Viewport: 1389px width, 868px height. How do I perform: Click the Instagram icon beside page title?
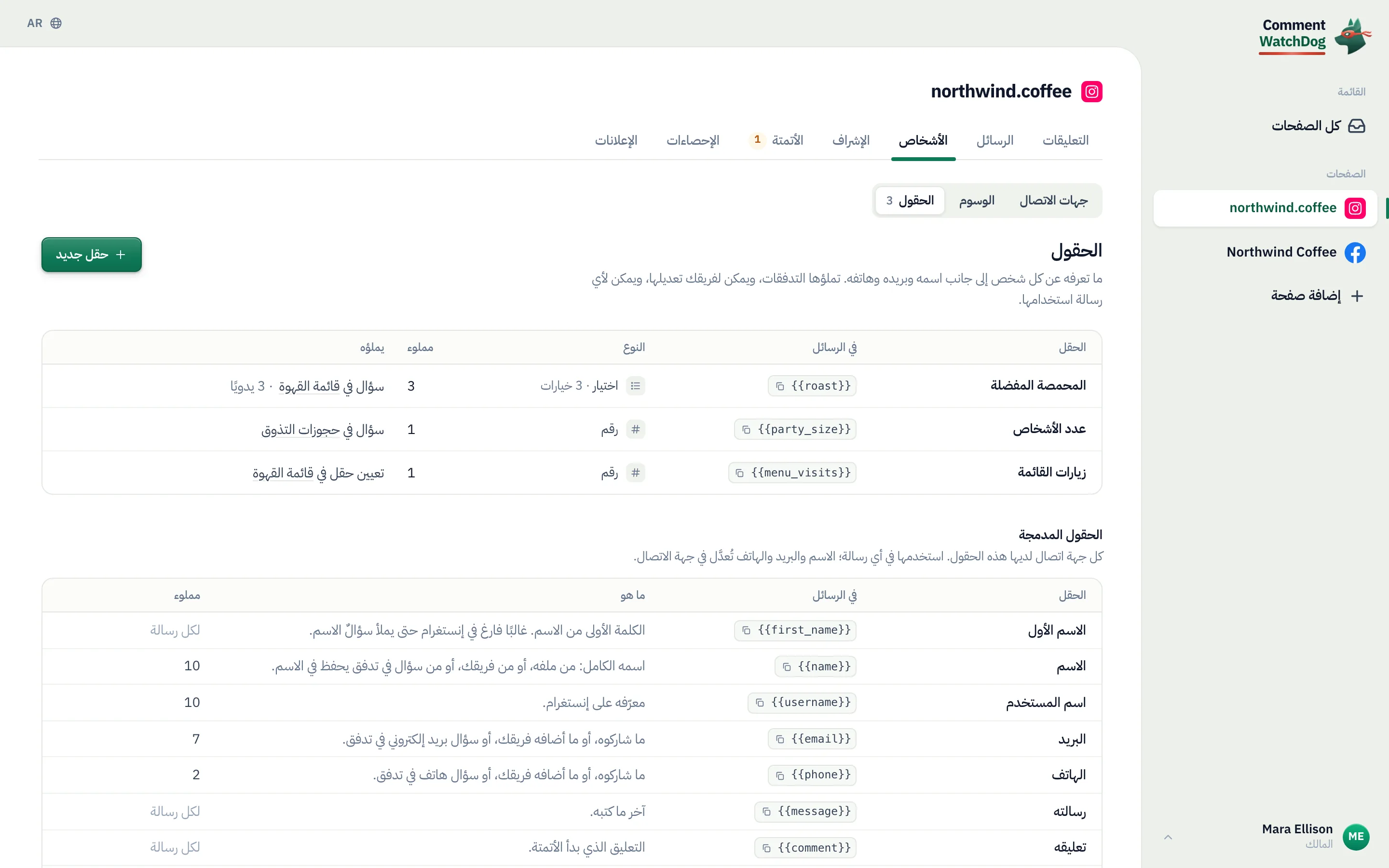[x=1092, y=92]
